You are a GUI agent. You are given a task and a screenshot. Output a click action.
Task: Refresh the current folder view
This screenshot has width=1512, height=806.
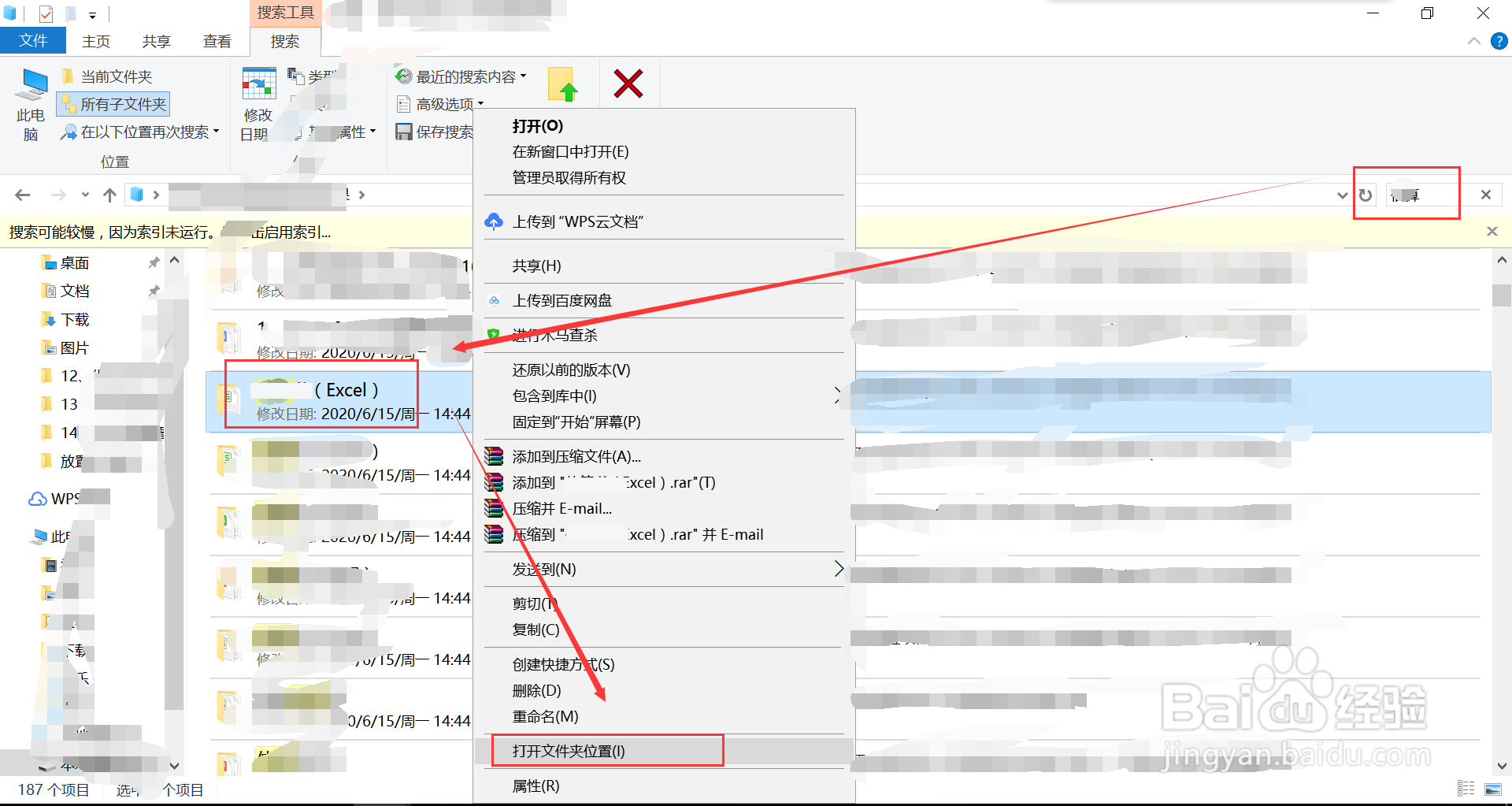1366,195
